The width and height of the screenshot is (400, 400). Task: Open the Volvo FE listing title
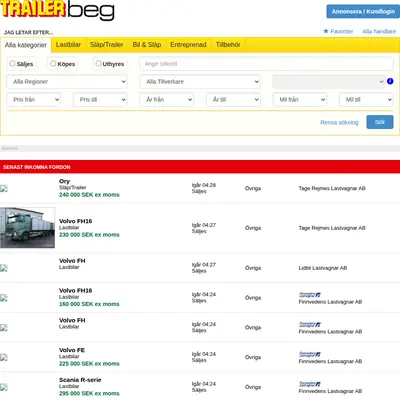(72, 350)
